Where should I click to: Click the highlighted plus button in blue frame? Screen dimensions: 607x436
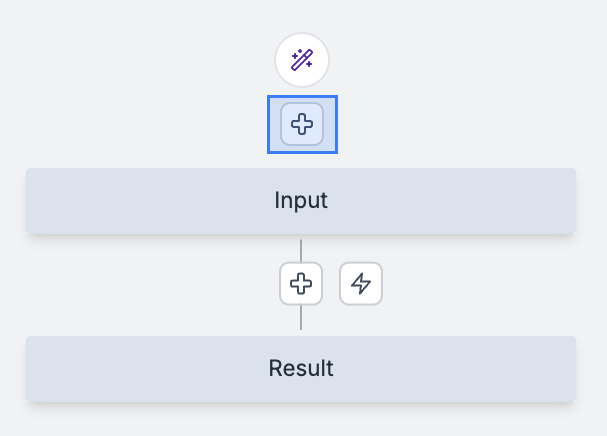(302, 125)
